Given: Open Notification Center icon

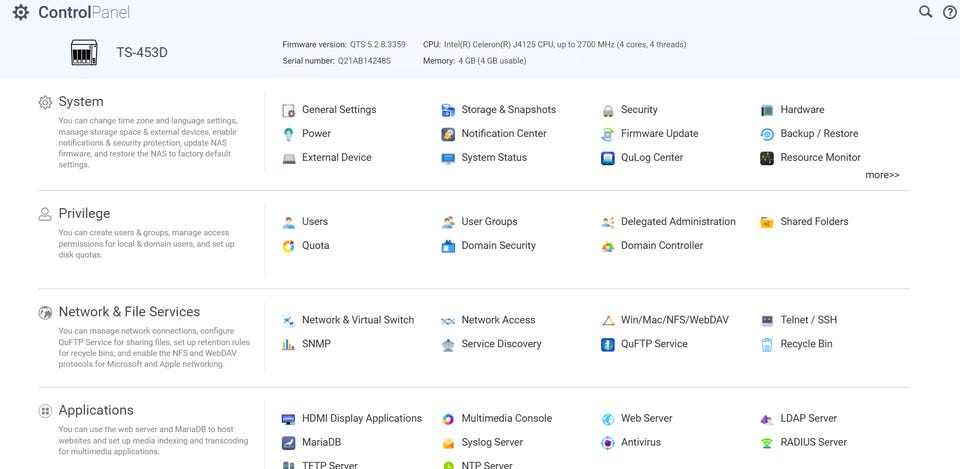Looking at the screenshot, I should [x=448, y=134].
